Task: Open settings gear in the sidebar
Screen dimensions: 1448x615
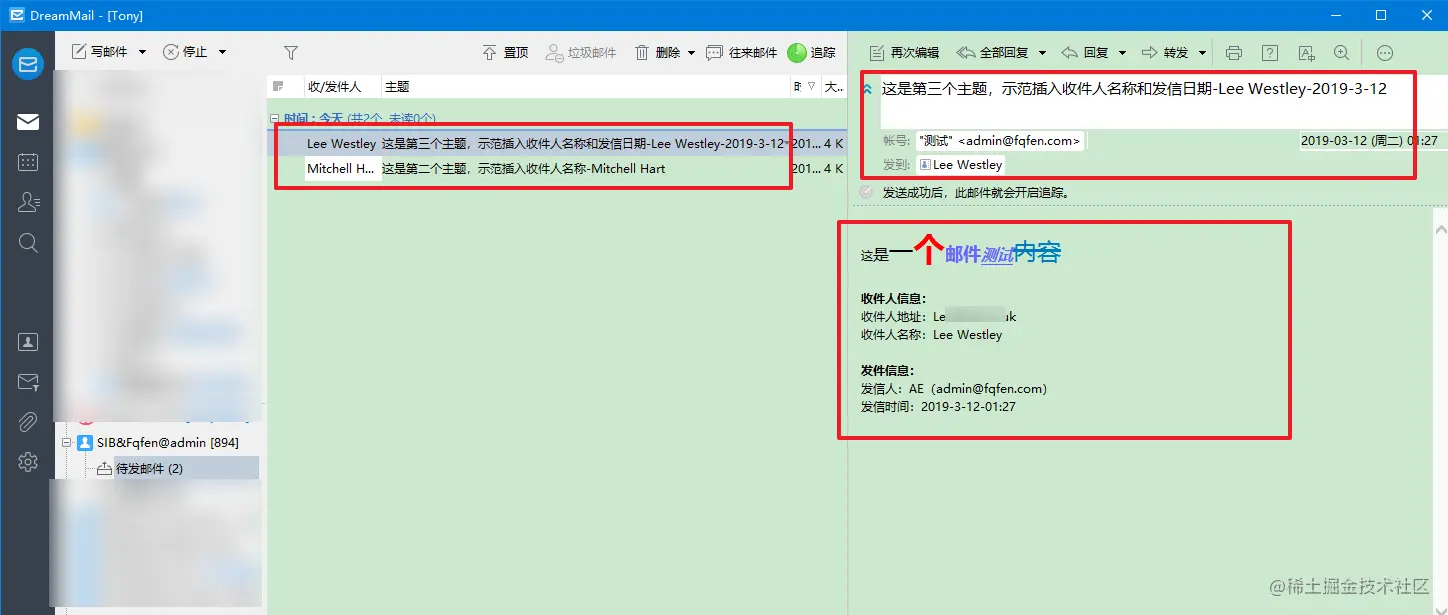Action: pyautogui.click(x=28, y=462)
